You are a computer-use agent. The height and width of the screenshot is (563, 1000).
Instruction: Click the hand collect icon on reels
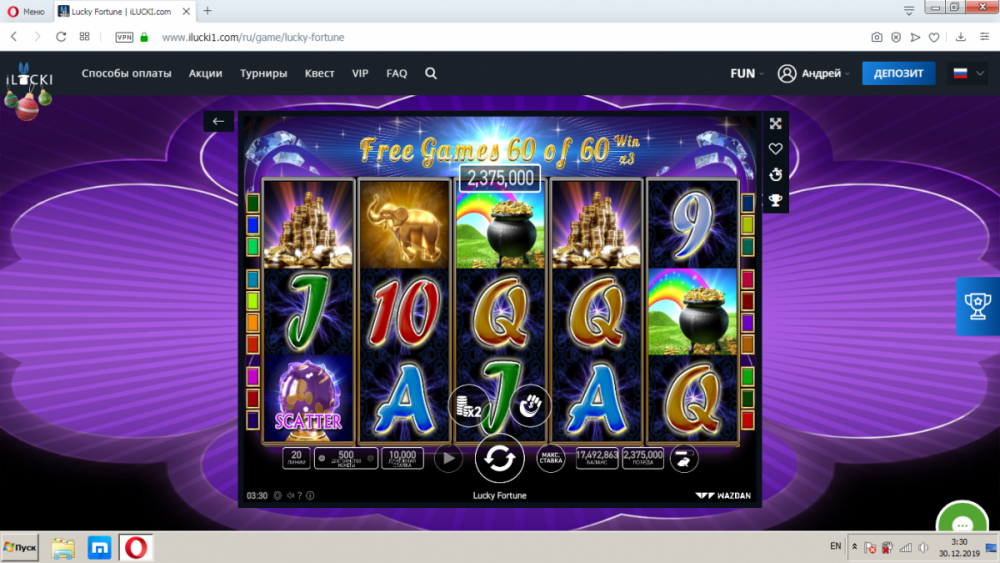[530, 406]
